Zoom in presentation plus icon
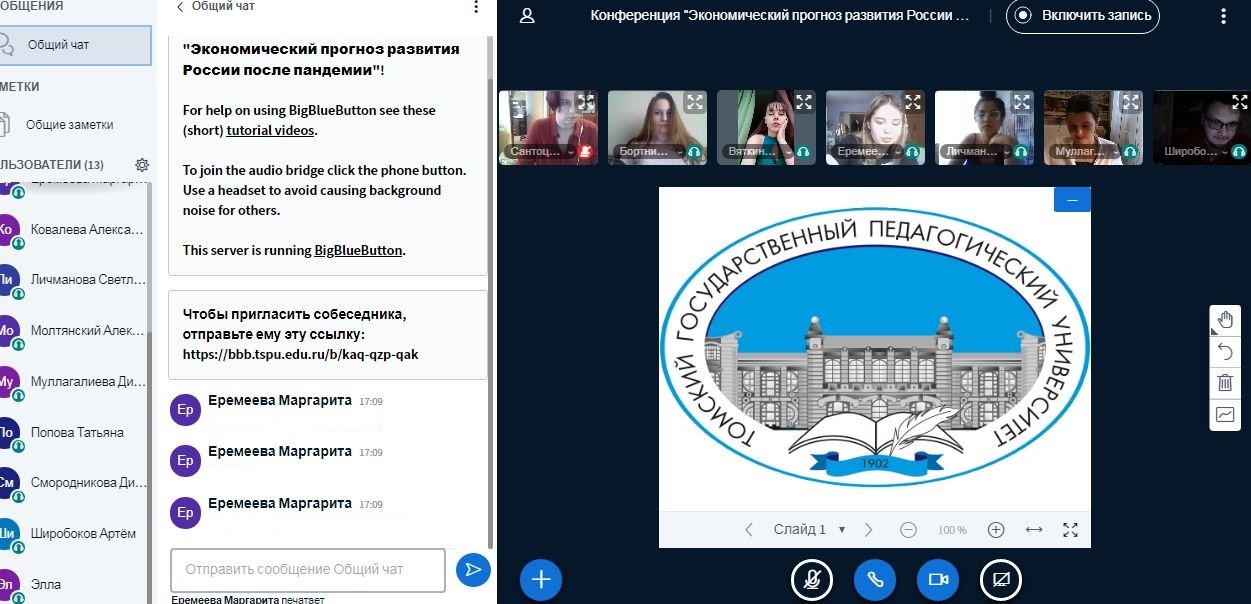This screenshot has width=1251, height=604. [996, 530]
